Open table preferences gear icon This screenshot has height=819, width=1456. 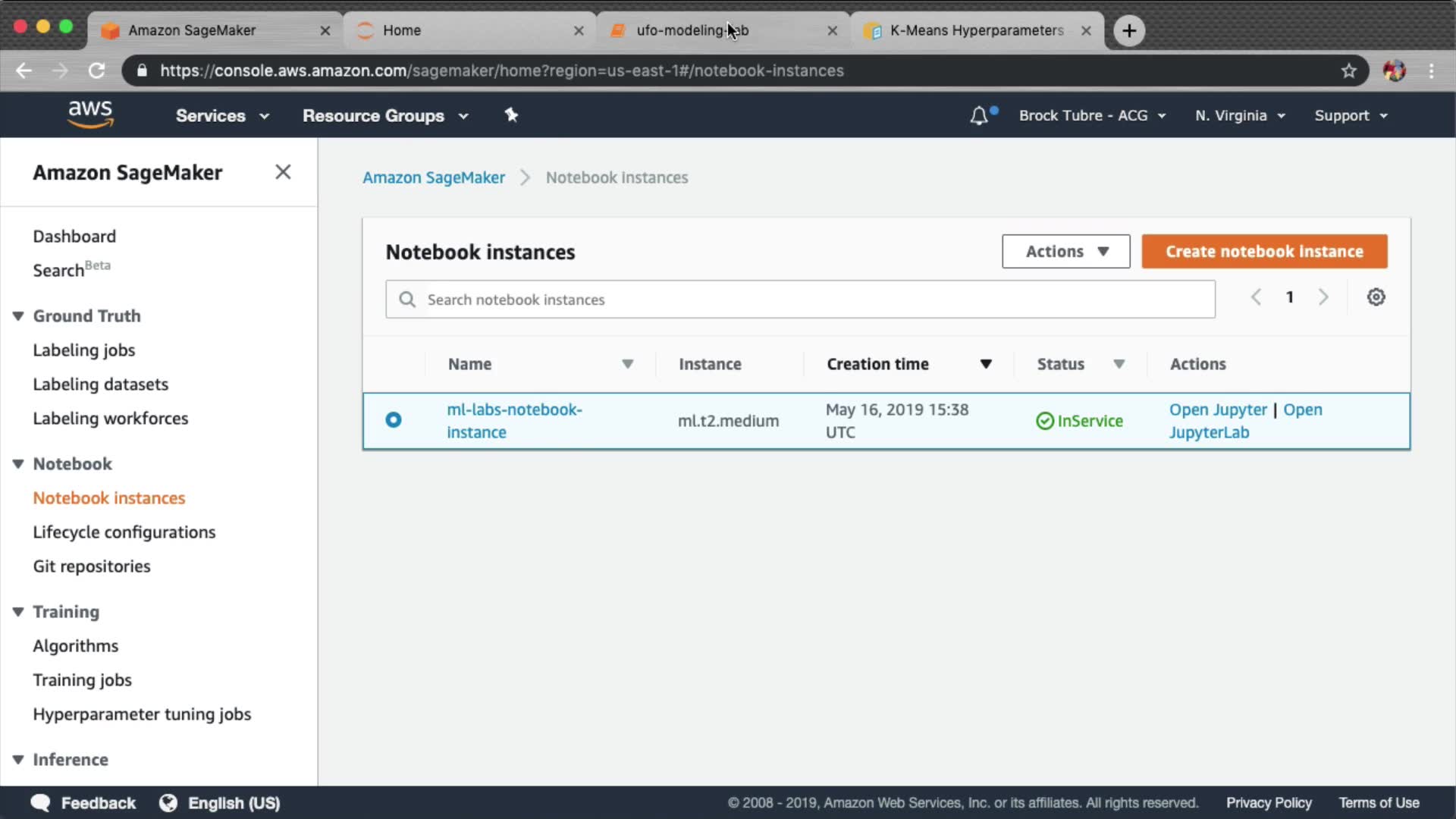pyautogui.click(x=1376, y=297)
